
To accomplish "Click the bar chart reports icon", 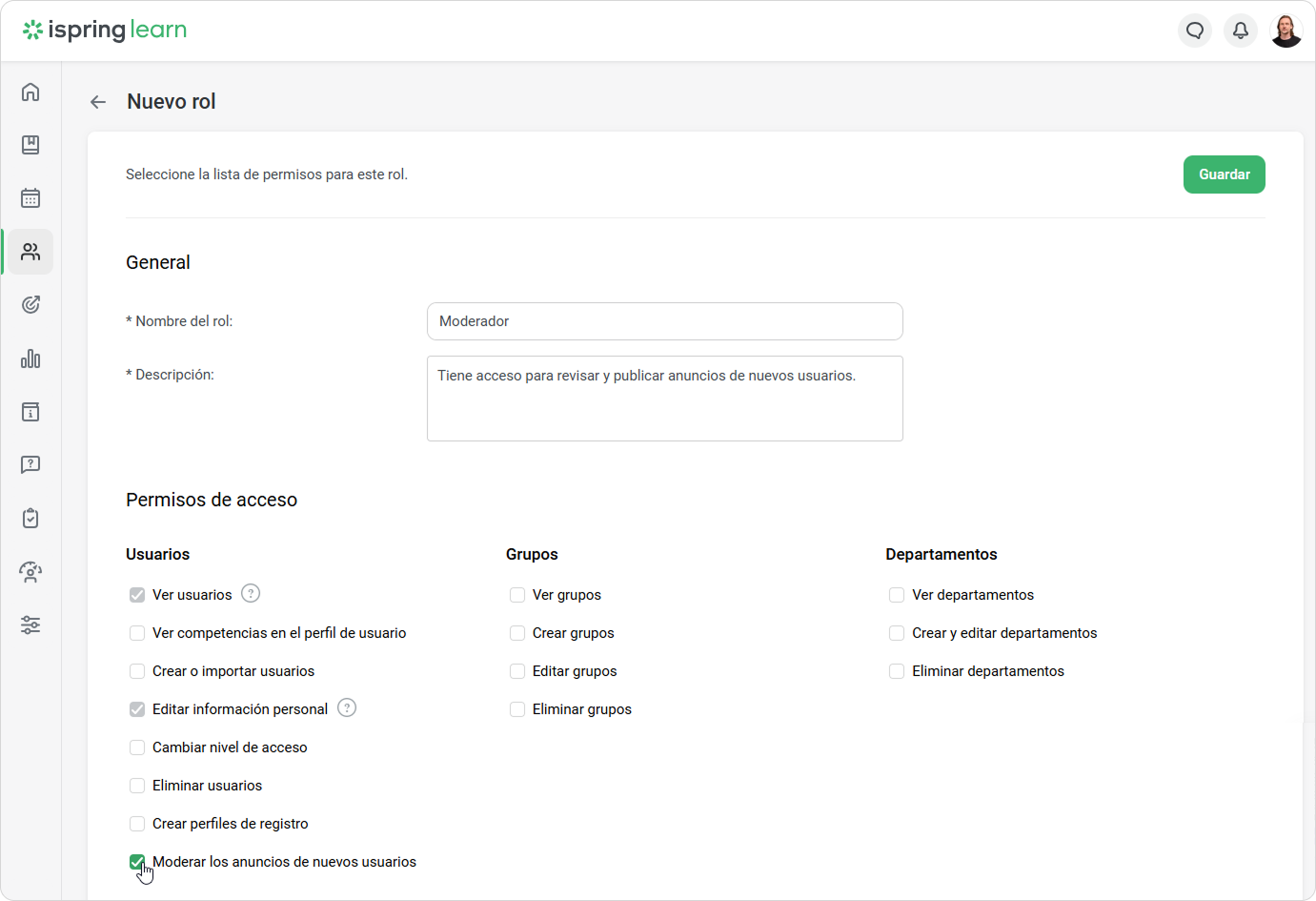I will pyautogui.click(x=30, y=358).
